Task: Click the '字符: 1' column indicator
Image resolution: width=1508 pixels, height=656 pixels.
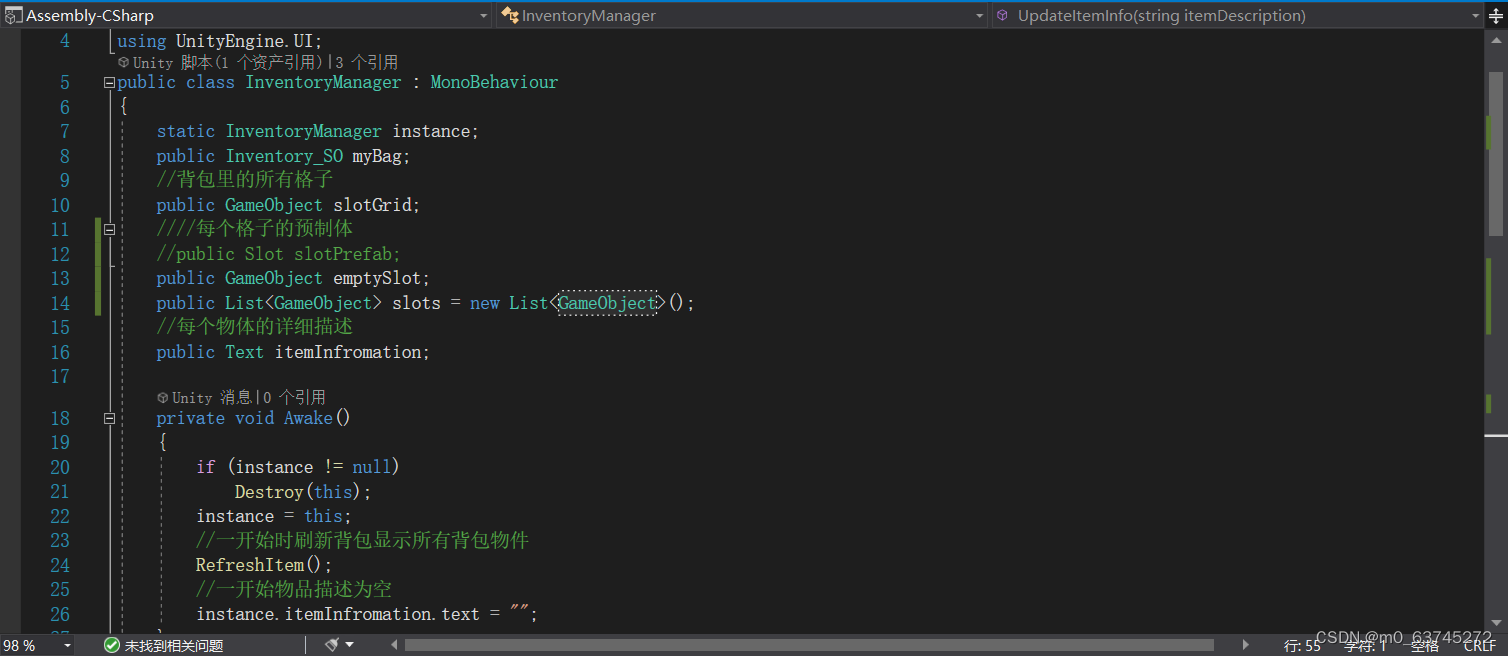Action: pos(1365,646)
